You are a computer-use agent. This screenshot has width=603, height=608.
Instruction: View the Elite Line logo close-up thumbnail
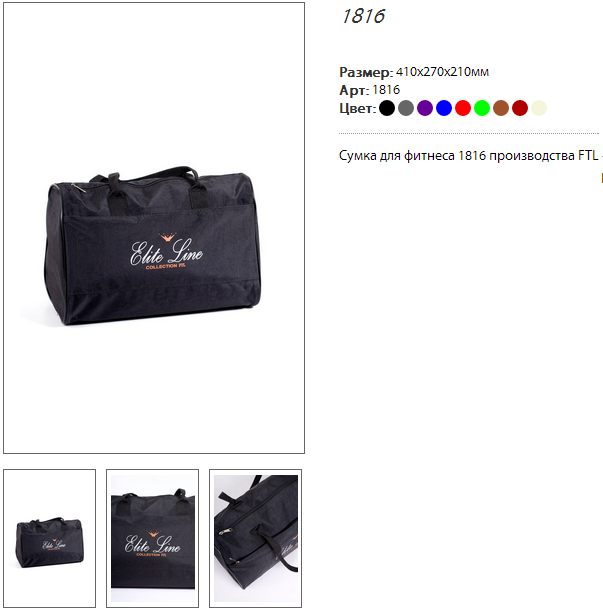tap(152, 538)
